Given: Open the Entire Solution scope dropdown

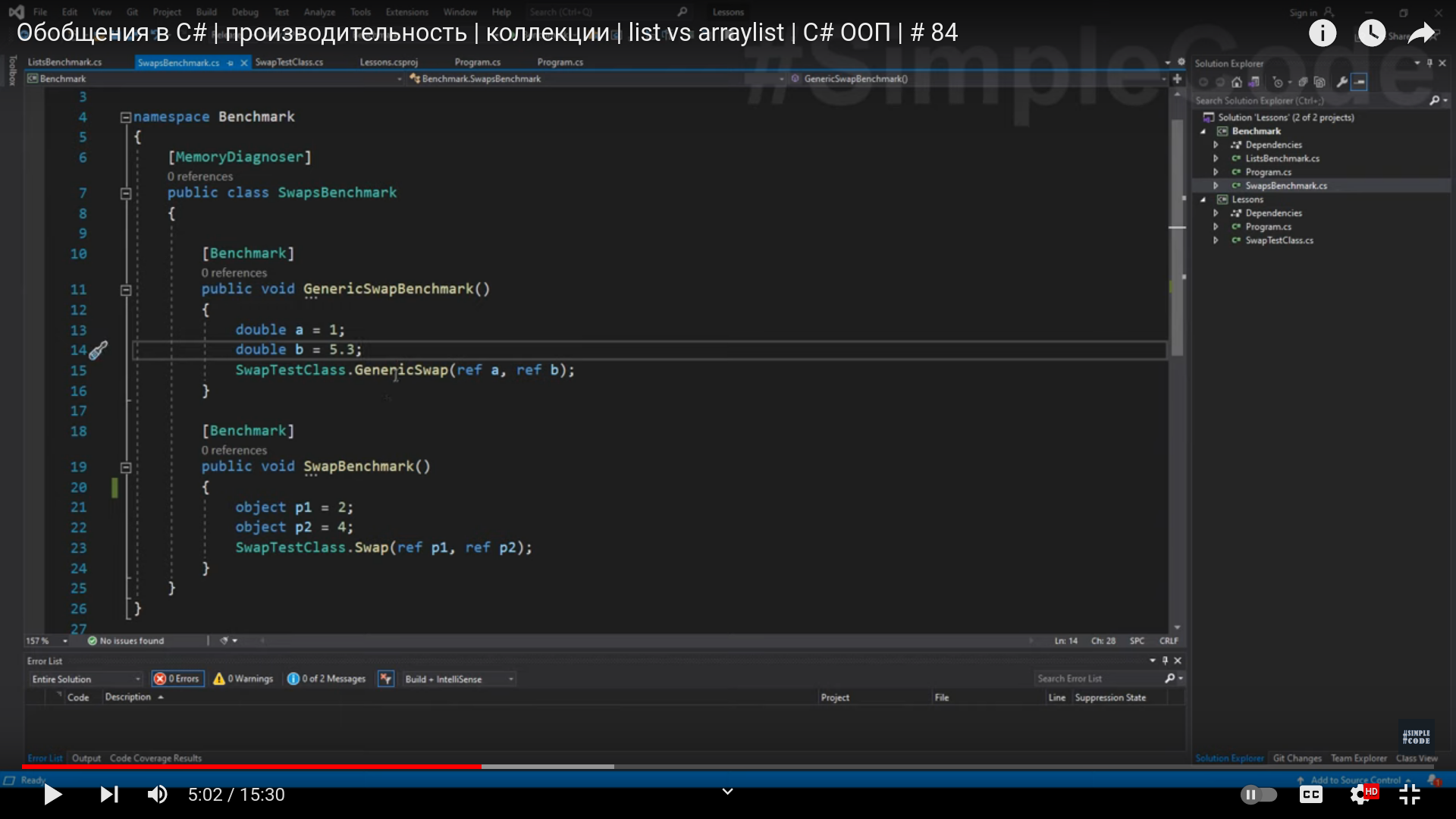Looking at the screenshot, I should (x=86, y=679).
